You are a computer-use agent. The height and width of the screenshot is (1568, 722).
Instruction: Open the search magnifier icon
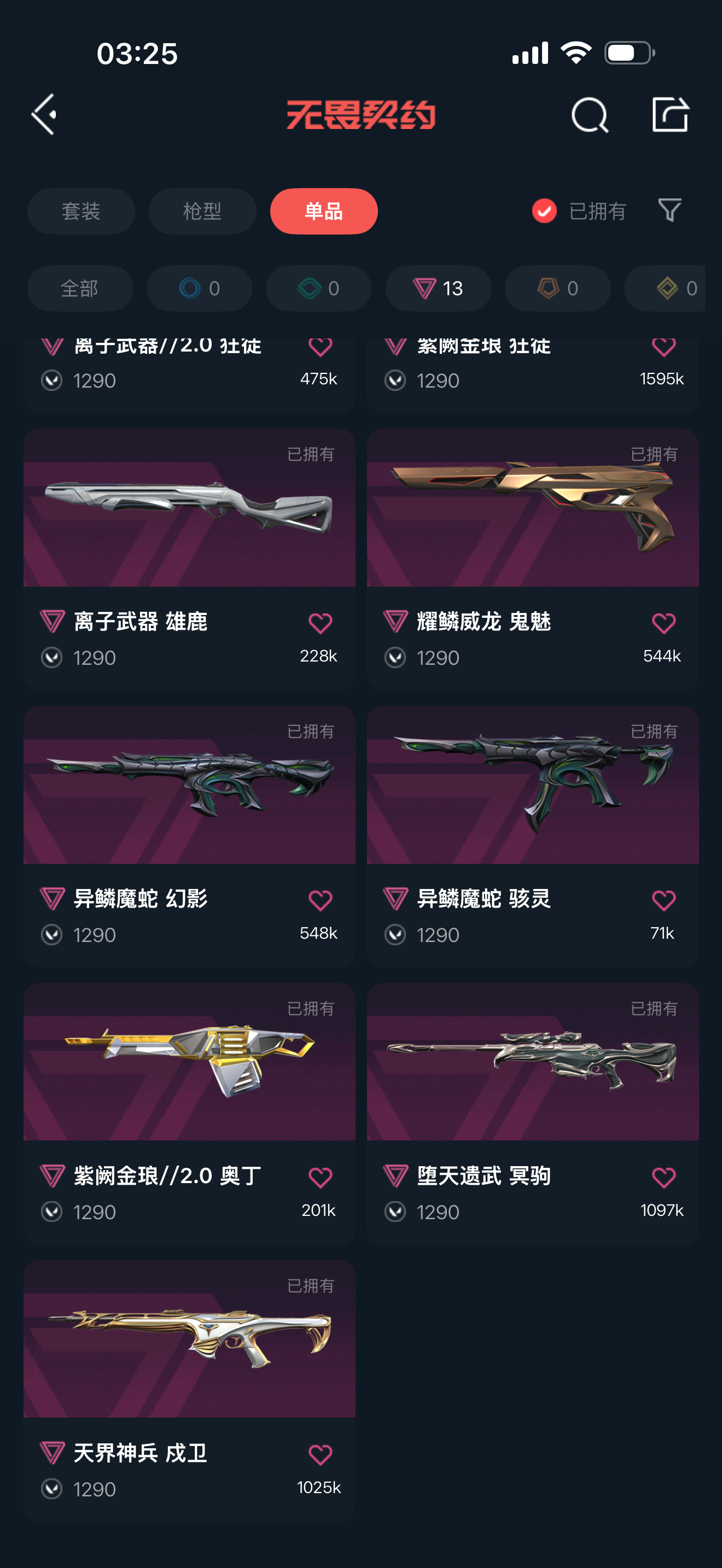click(589, 114)
